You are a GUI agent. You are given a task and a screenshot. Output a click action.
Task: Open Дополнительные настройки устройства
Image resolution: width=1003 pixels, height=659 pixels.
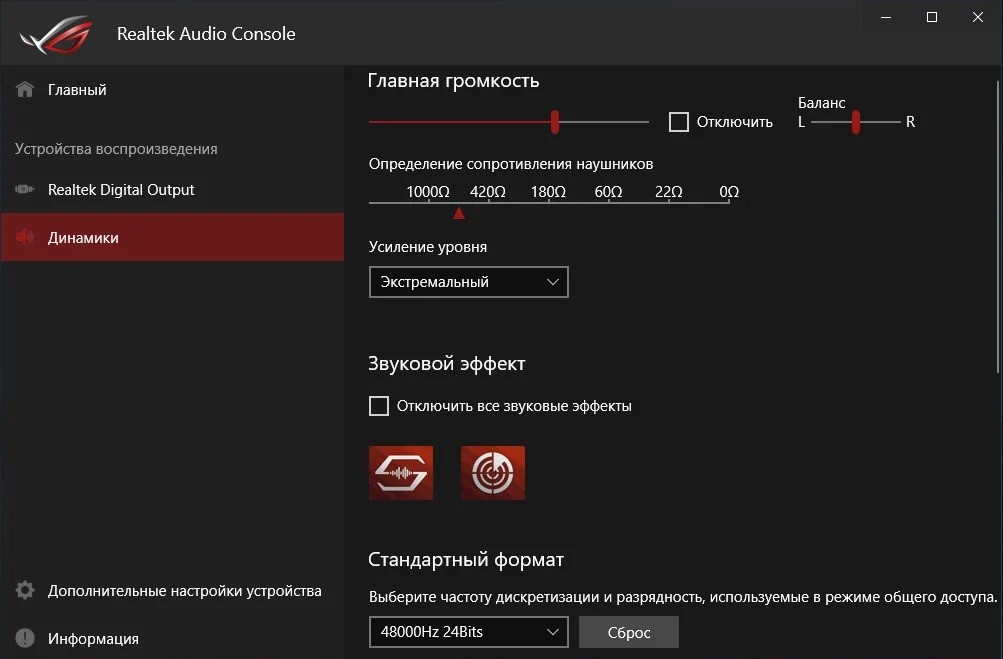click(x=172, y=591)
